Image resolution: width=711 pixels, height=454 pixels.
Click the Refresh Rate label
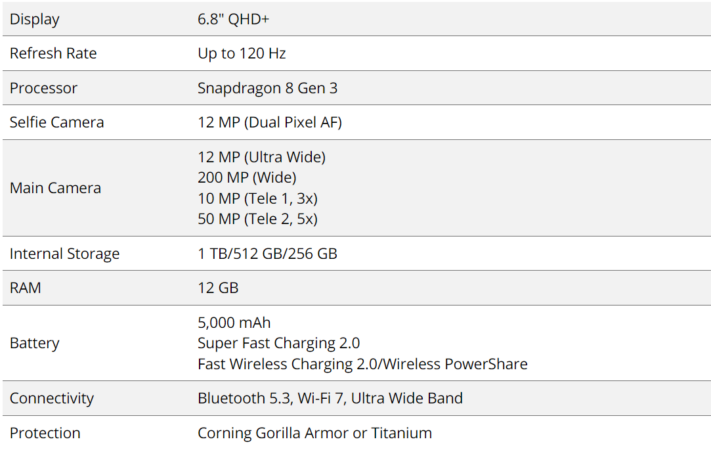tap(53, 53)
